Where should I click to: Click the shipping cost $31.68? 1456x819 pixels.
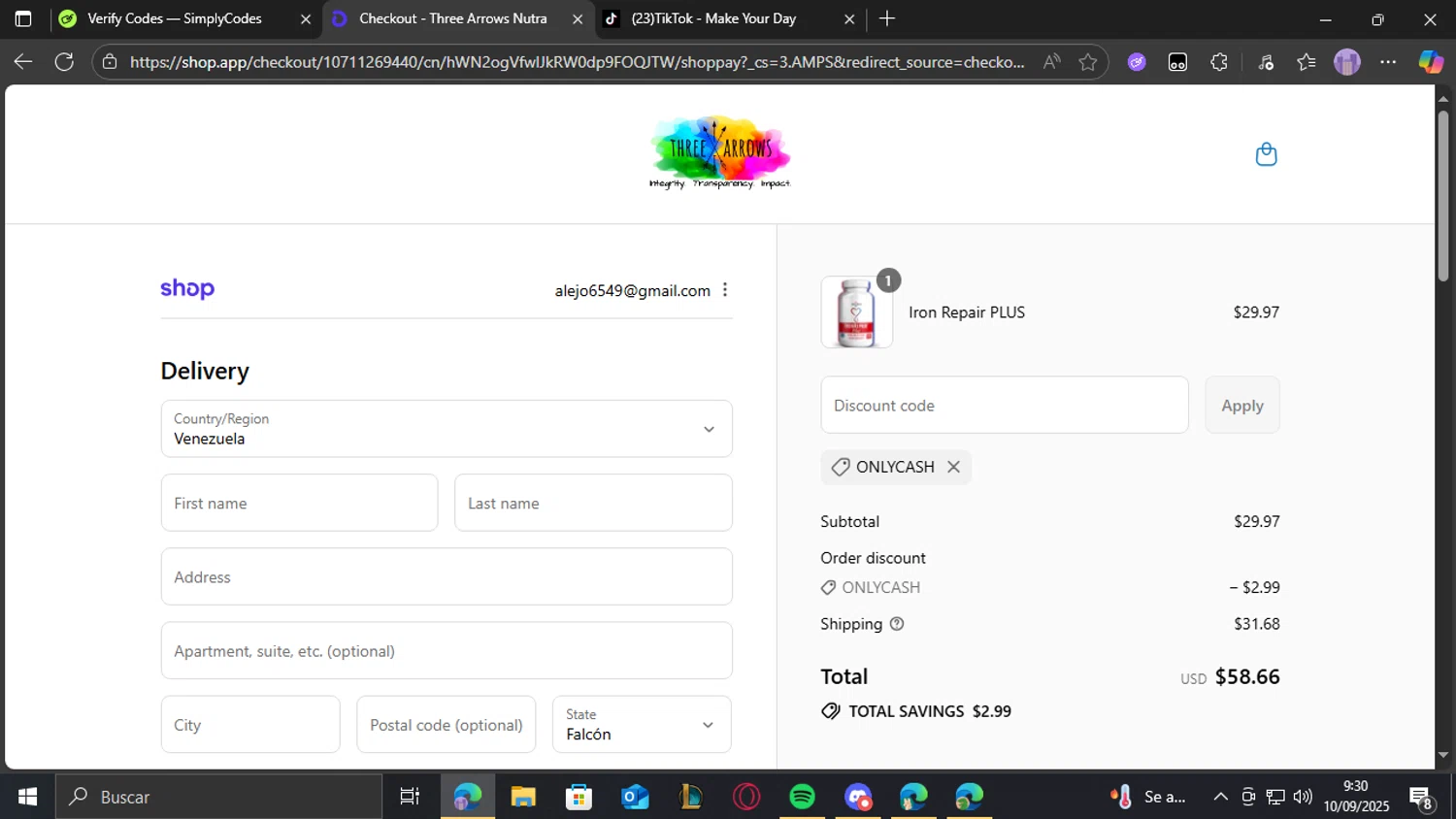(x=1257, y=624)
